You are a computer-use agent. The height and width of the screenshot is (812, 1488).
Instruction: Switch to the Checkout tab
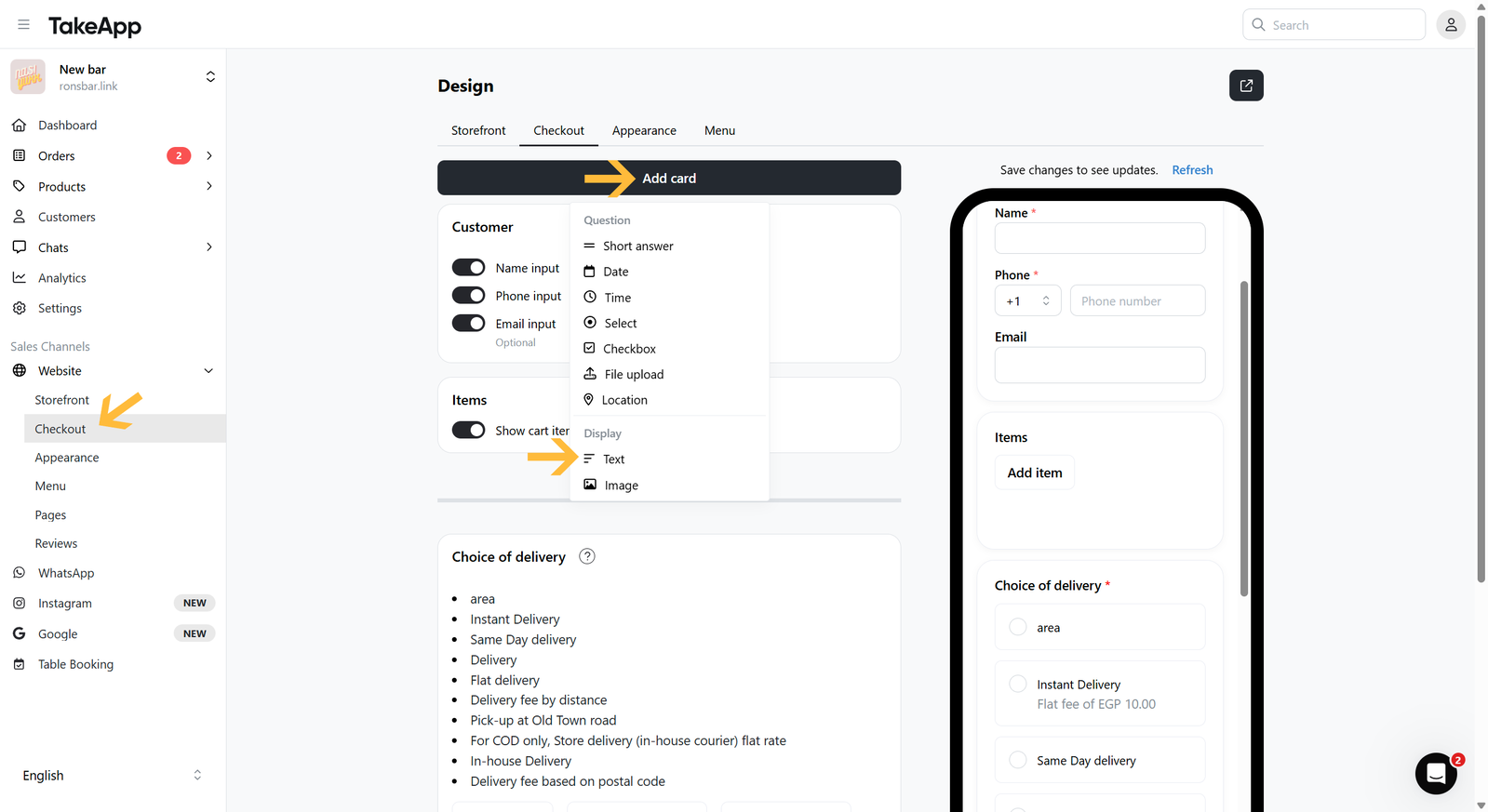coord(558,130)
